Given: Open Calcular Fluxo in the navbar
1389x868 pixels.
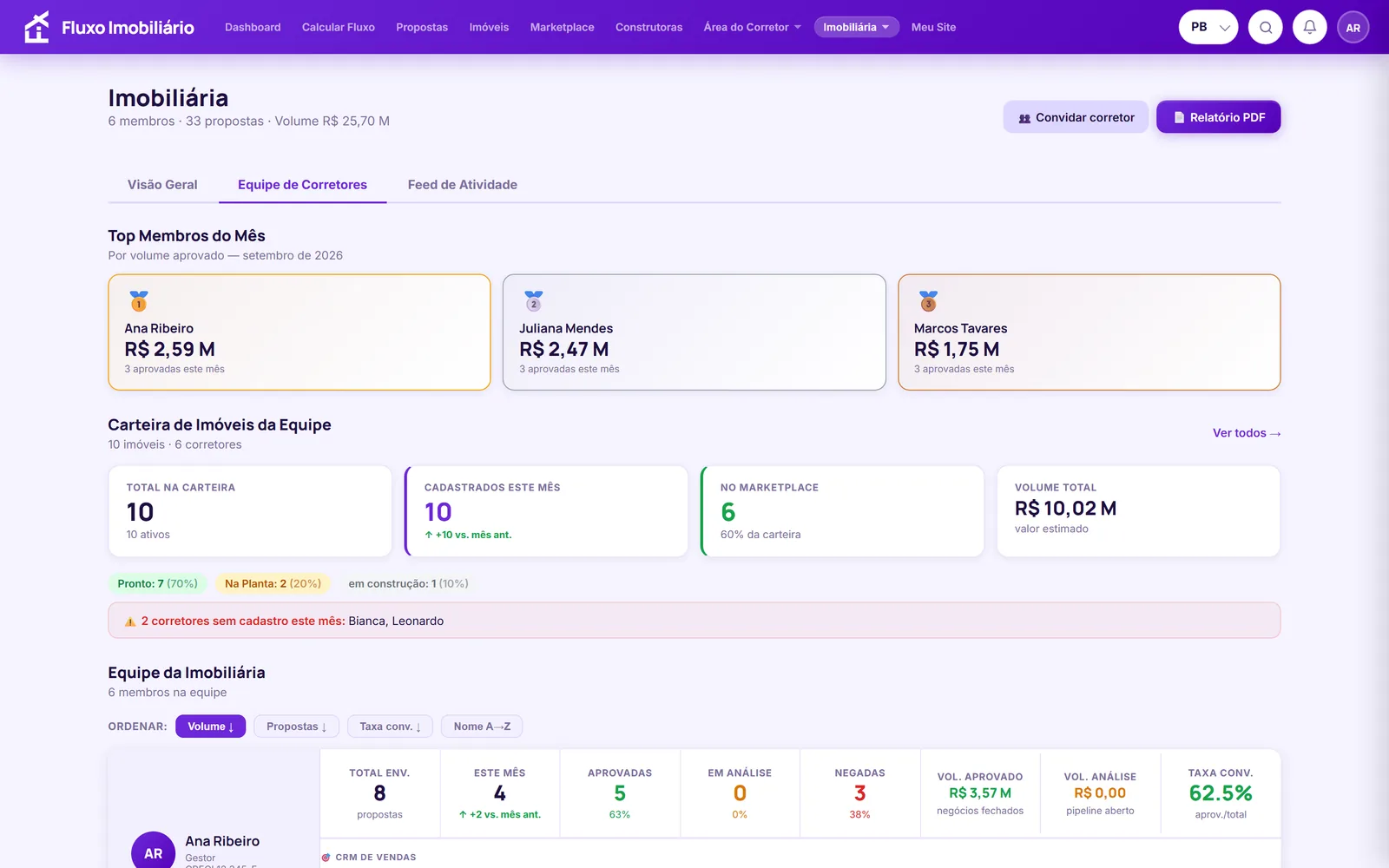Looking at the screenshot, I should click(x=339, y=27).
